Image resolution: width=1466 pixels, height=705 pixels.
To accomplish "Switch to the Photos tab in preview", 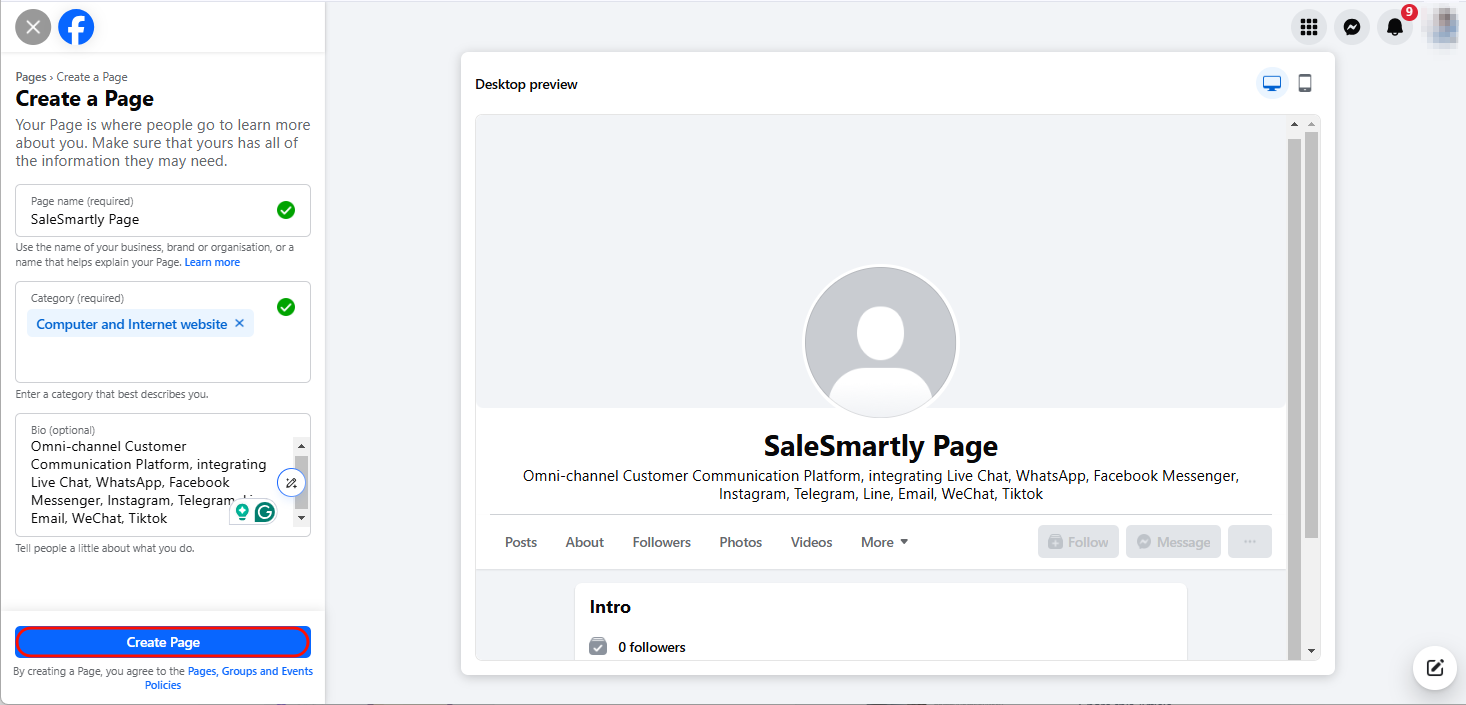I will pos(740,541).
